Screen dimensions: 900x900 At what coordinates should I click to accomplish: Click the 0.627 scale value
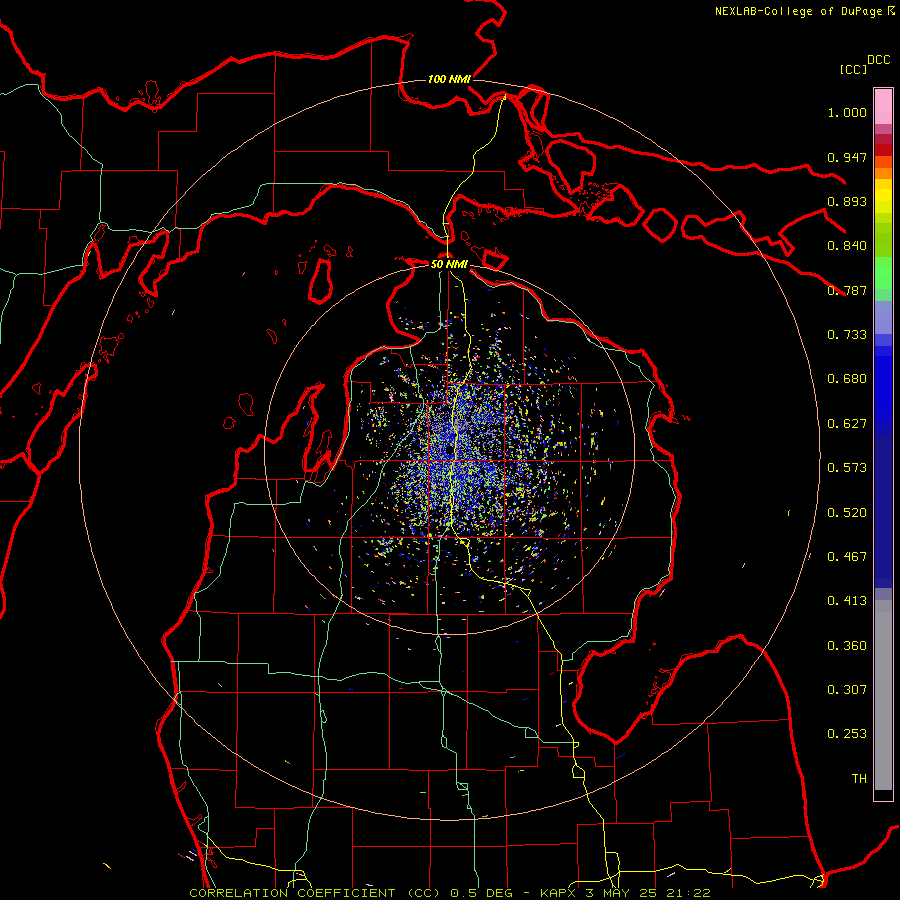tap(847, 424)
